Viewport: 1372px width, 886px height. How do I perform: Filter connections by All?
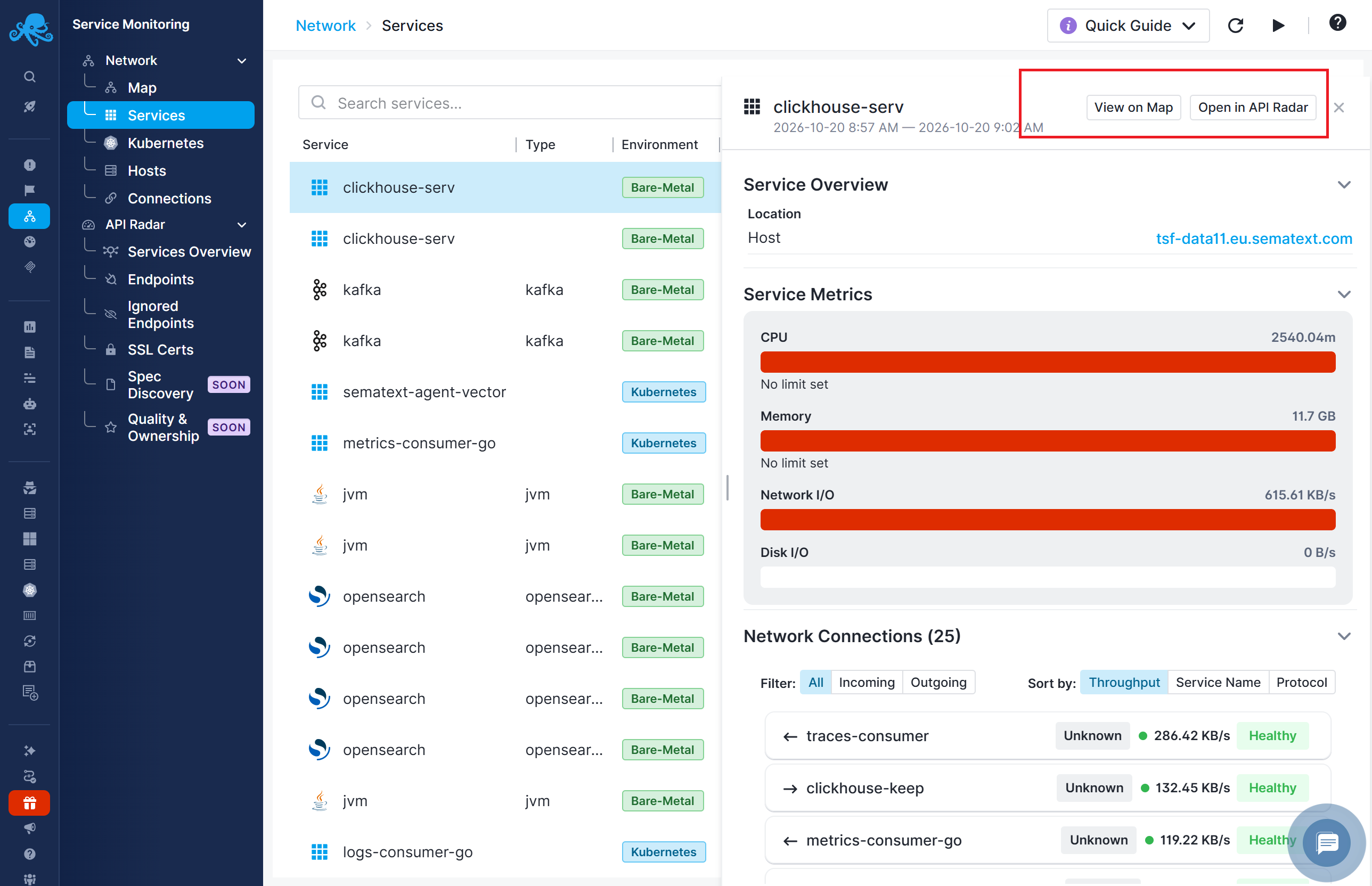pos(815,682)
